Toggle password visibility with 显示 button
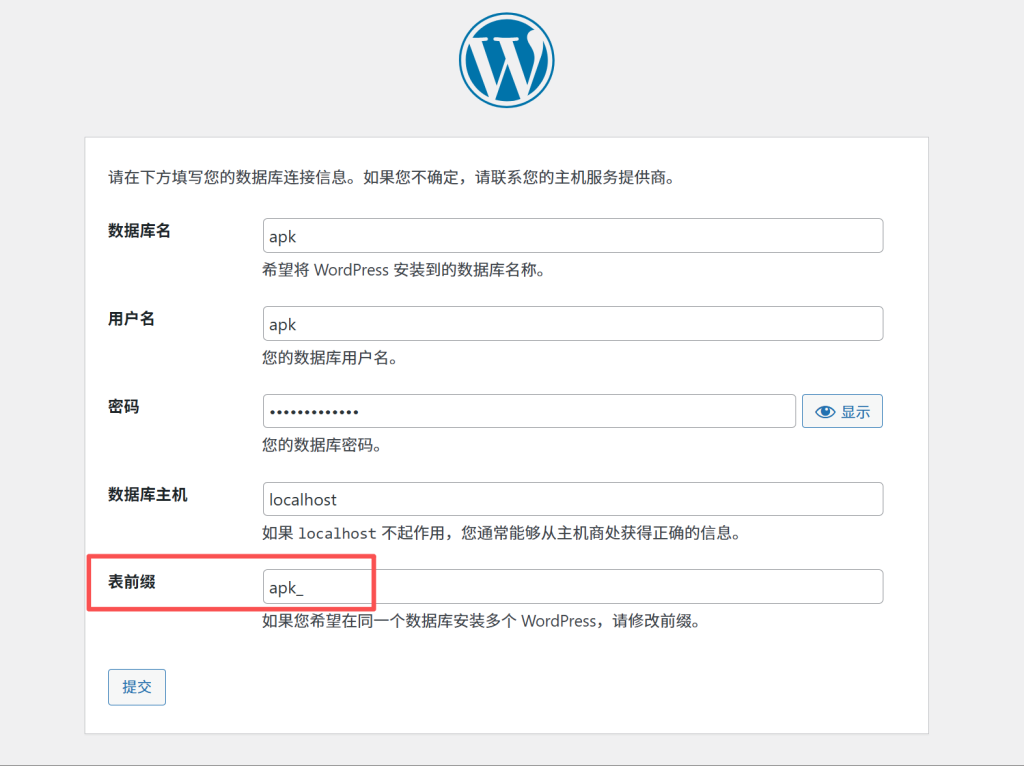 point(842,411)
